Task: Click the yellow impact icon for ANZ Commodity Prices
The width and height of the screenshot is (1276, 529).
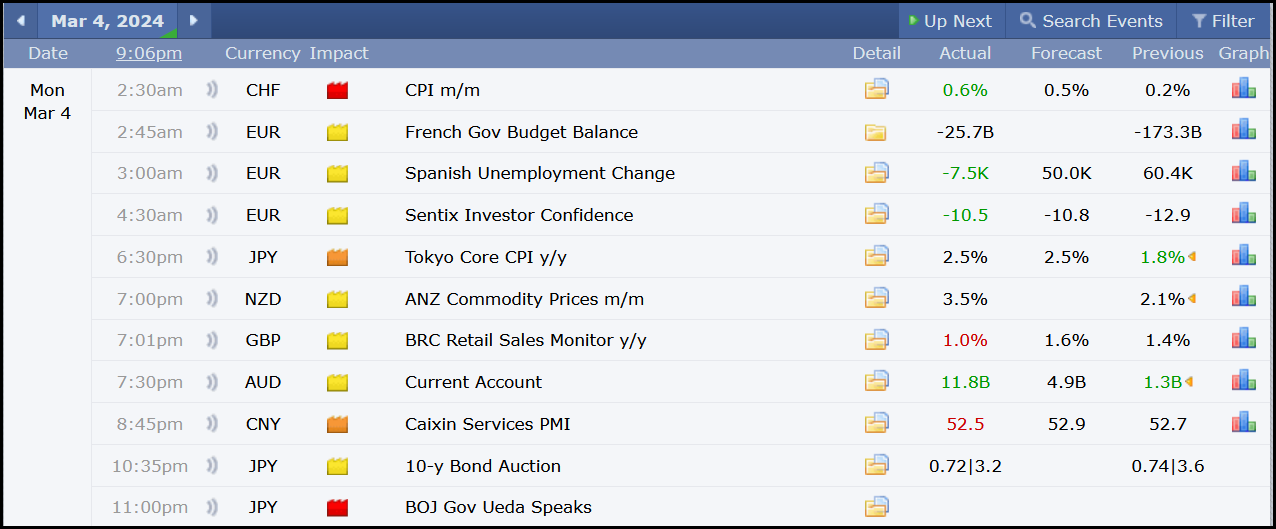Action: [x=337, y=299]
